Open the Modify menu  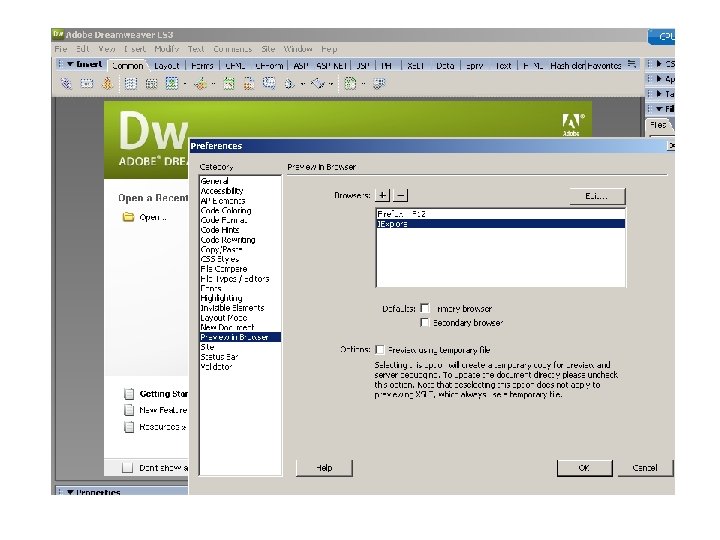click(166, 49)
